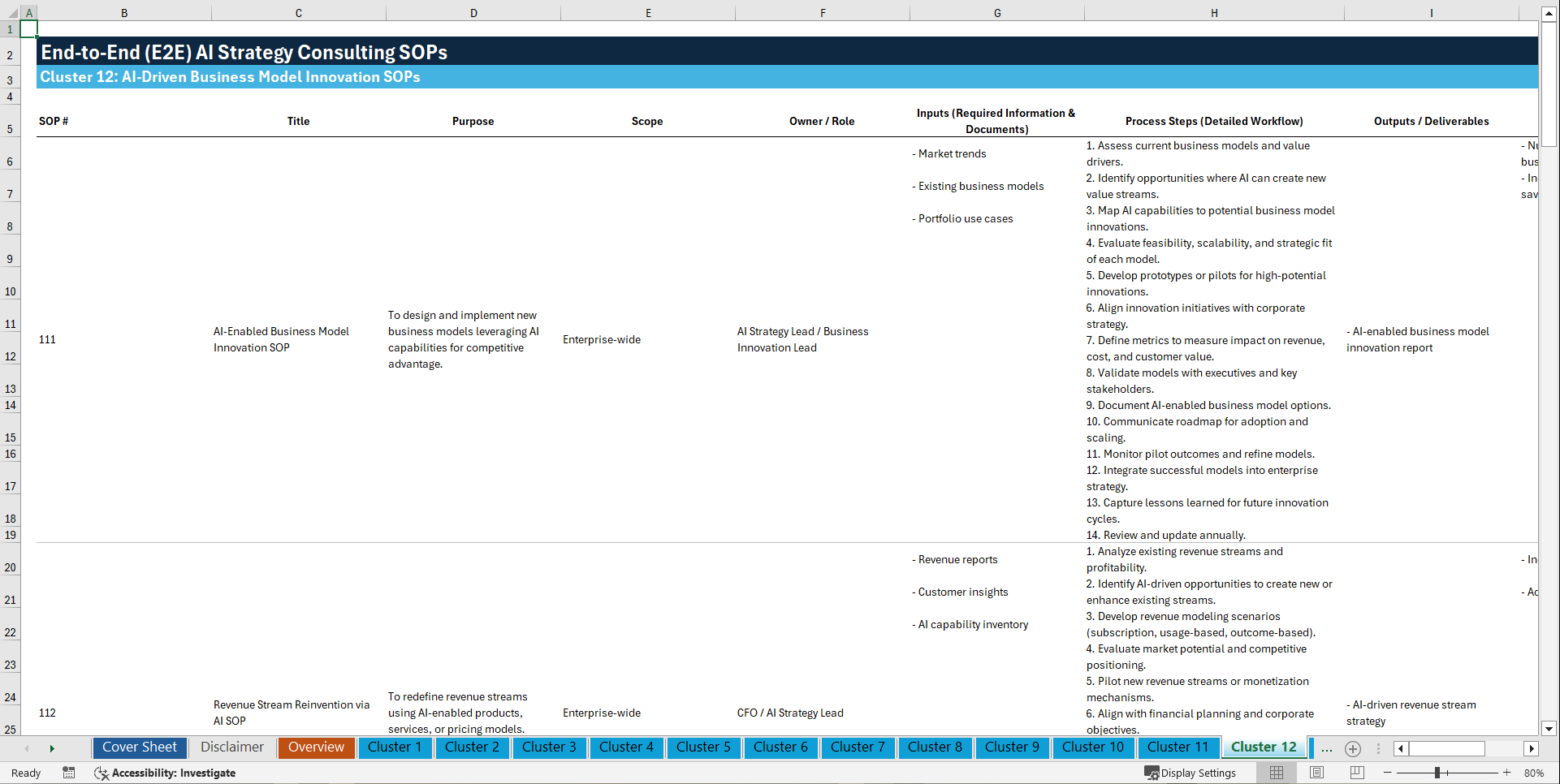
Task: Switch to Page Layout view icon
Action: tap(1316, 773)
